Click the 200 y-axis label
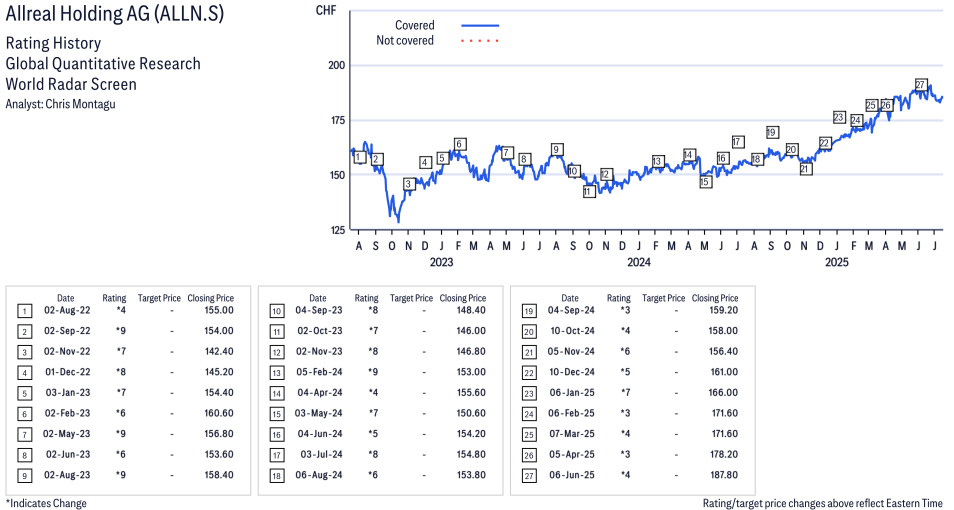 click(x=336, y=65)
